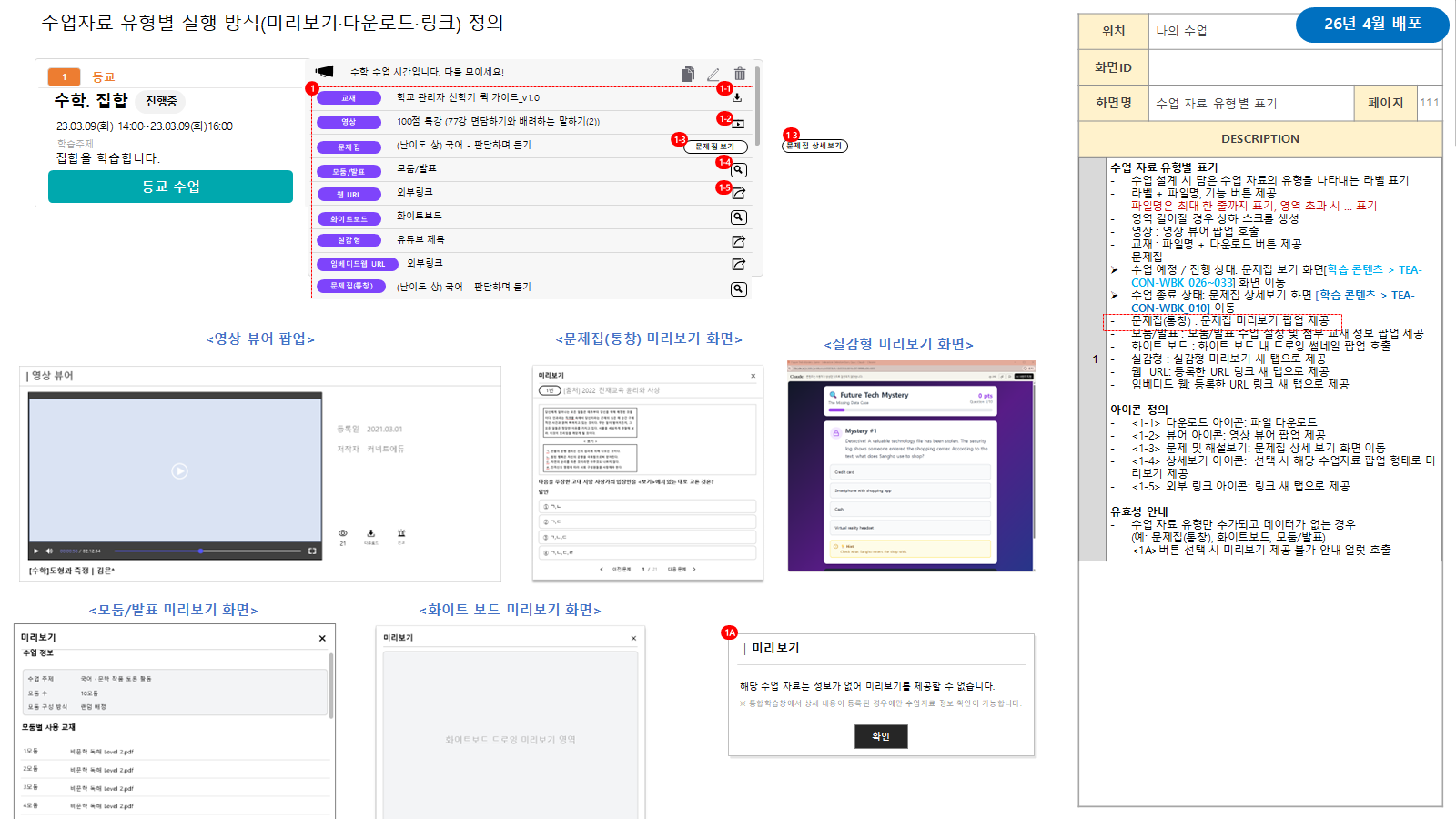Select answer option ① in 문제집 preview

point(648,506)
